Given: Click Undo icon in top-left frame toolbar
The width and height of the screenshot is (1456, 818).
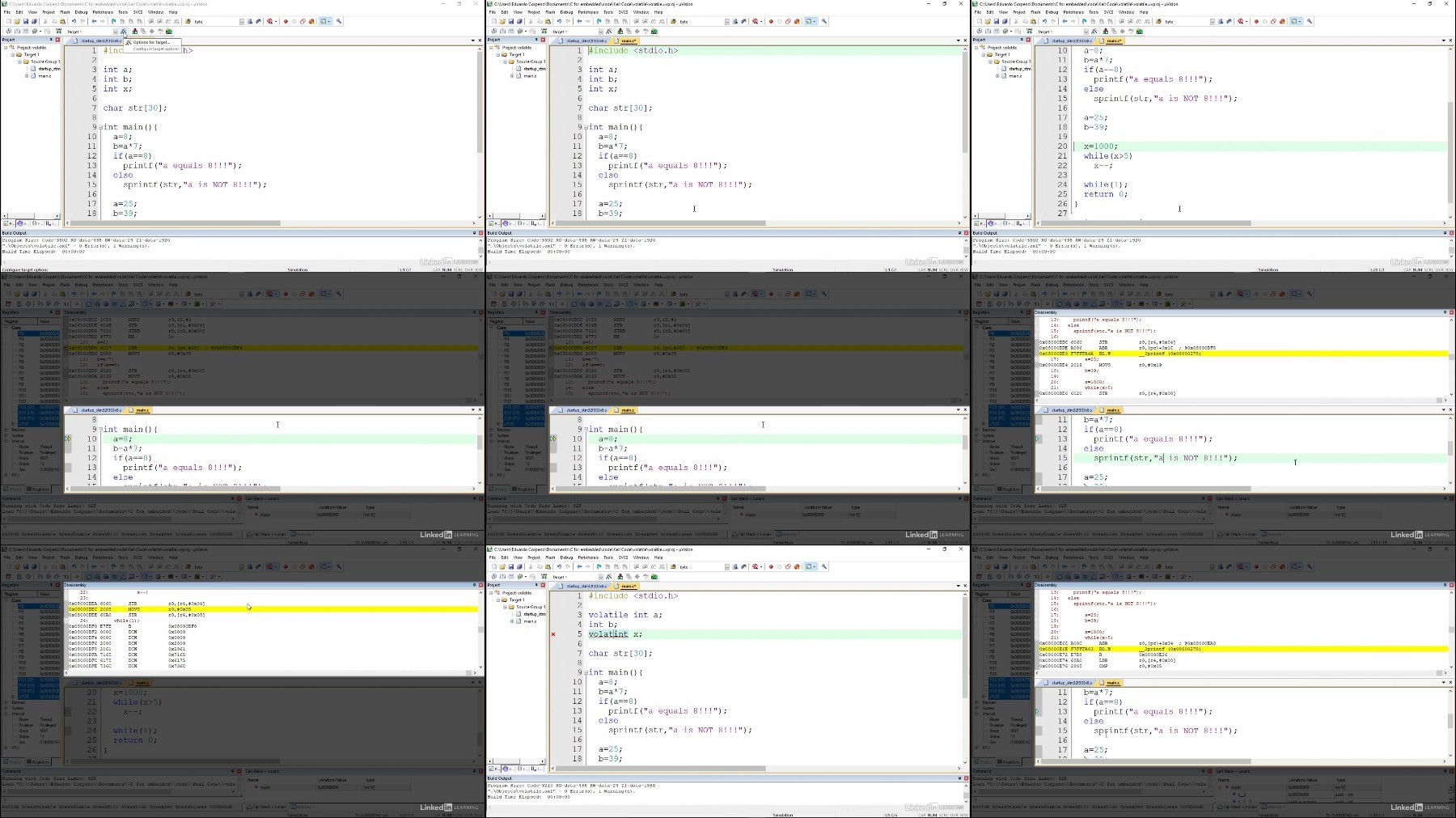Looking at the screenshot, I should [74, 22].
